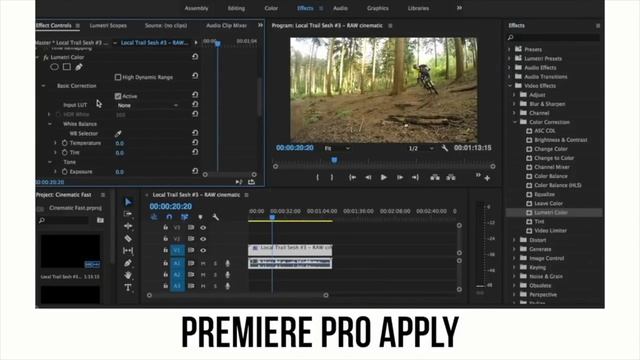Select the Hand tool
The width and height of the screenshot is (640, 360).
click(128, 275)
